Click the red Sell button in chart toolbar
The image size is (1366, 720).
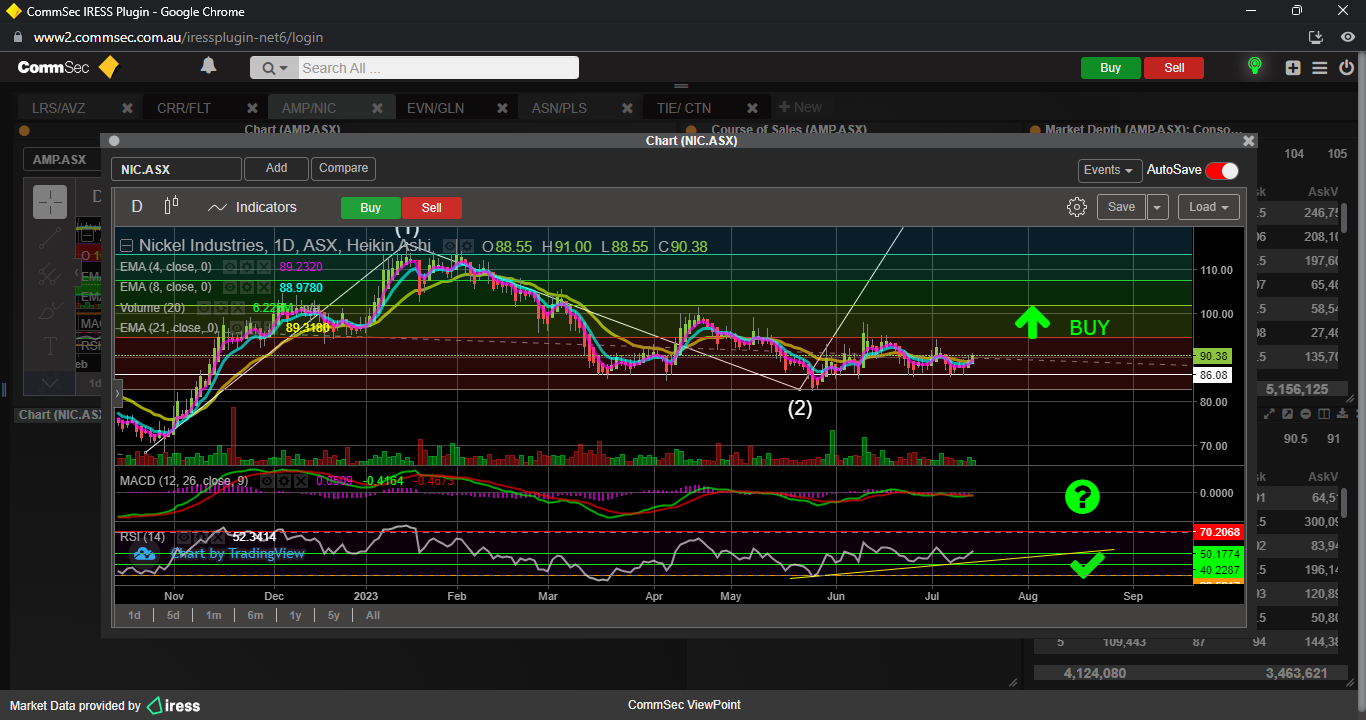pyautogui.click(x=431, y=208)
